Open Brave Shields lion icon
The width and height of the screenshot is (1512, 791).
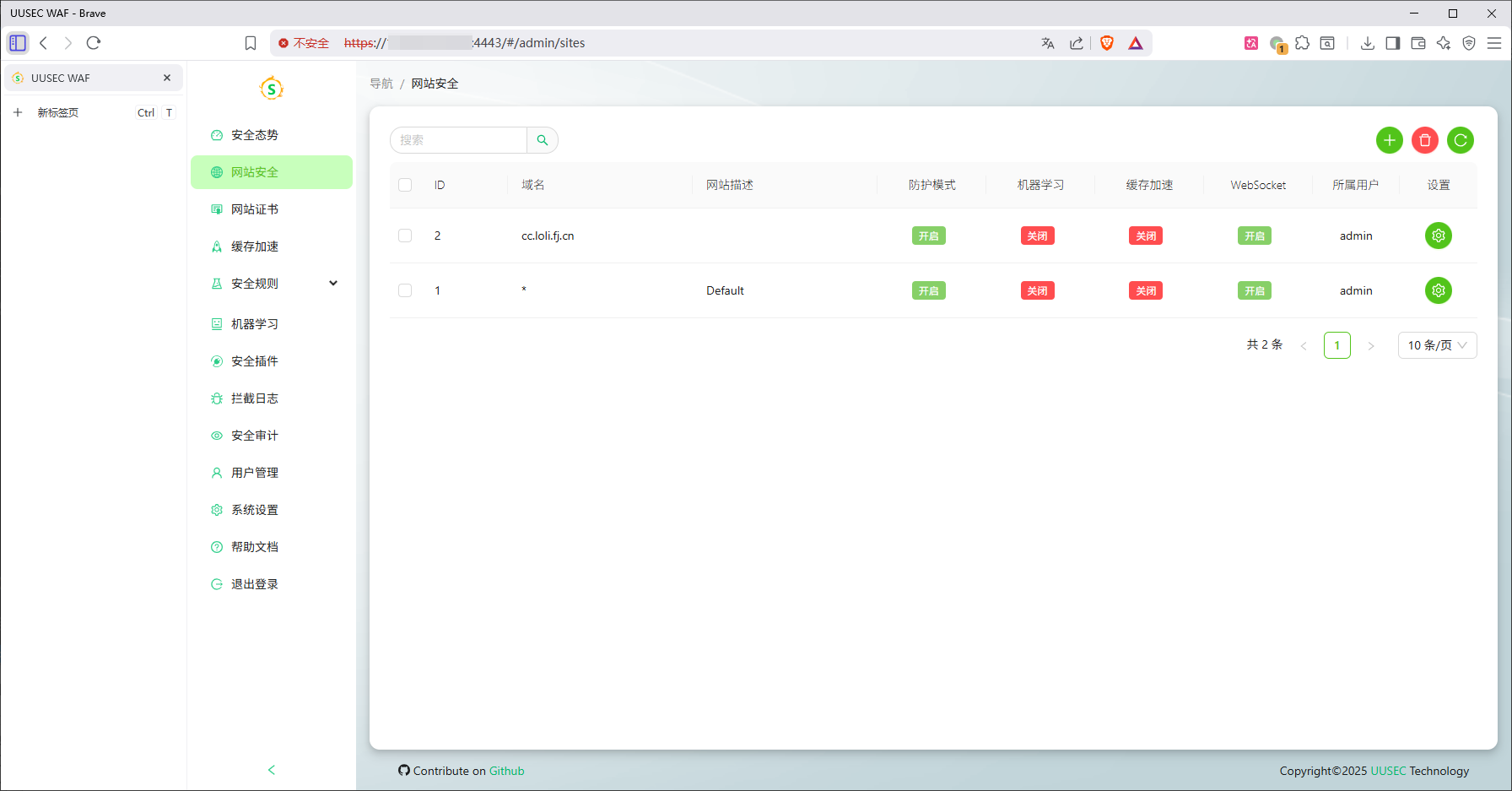[x=1107, y=43]
